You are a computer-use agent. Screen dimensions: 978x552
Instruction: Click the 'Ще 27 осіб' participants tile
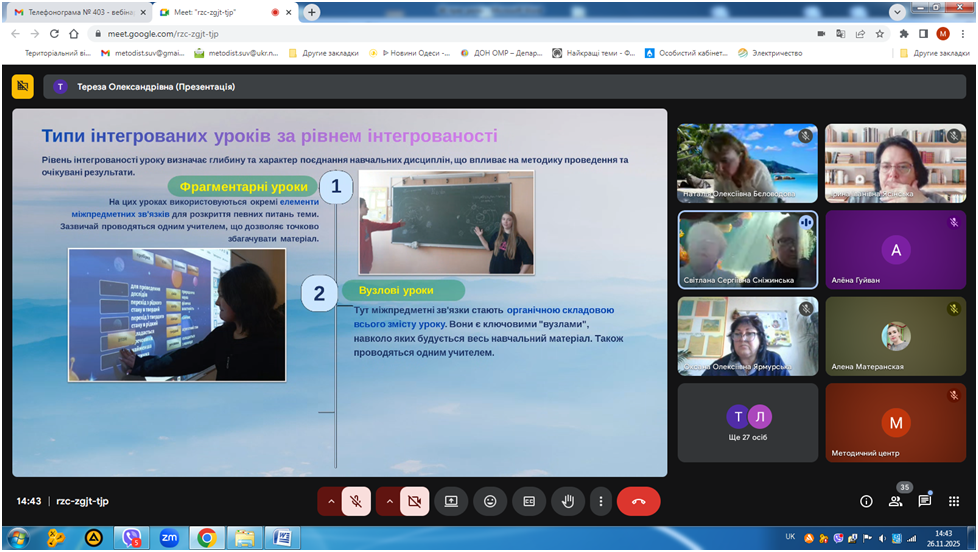point(747,423)
